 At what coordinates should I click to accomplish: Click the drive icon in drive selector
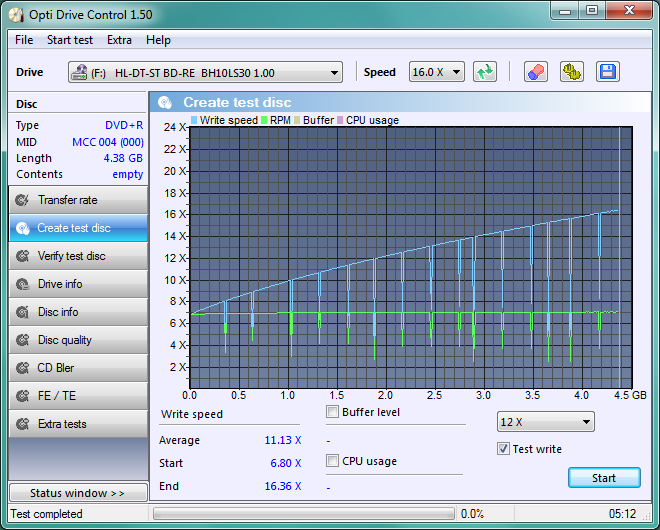(79, 72)
